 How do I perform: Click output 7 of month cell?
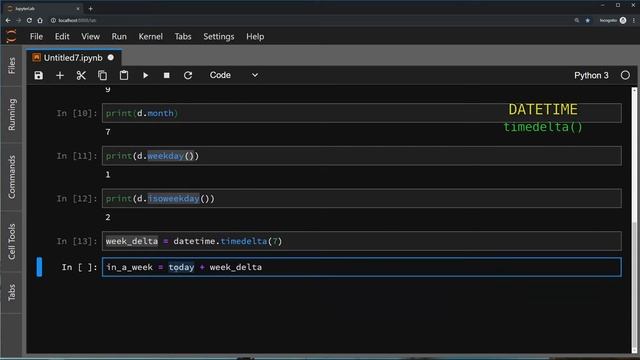coord(108,132)
